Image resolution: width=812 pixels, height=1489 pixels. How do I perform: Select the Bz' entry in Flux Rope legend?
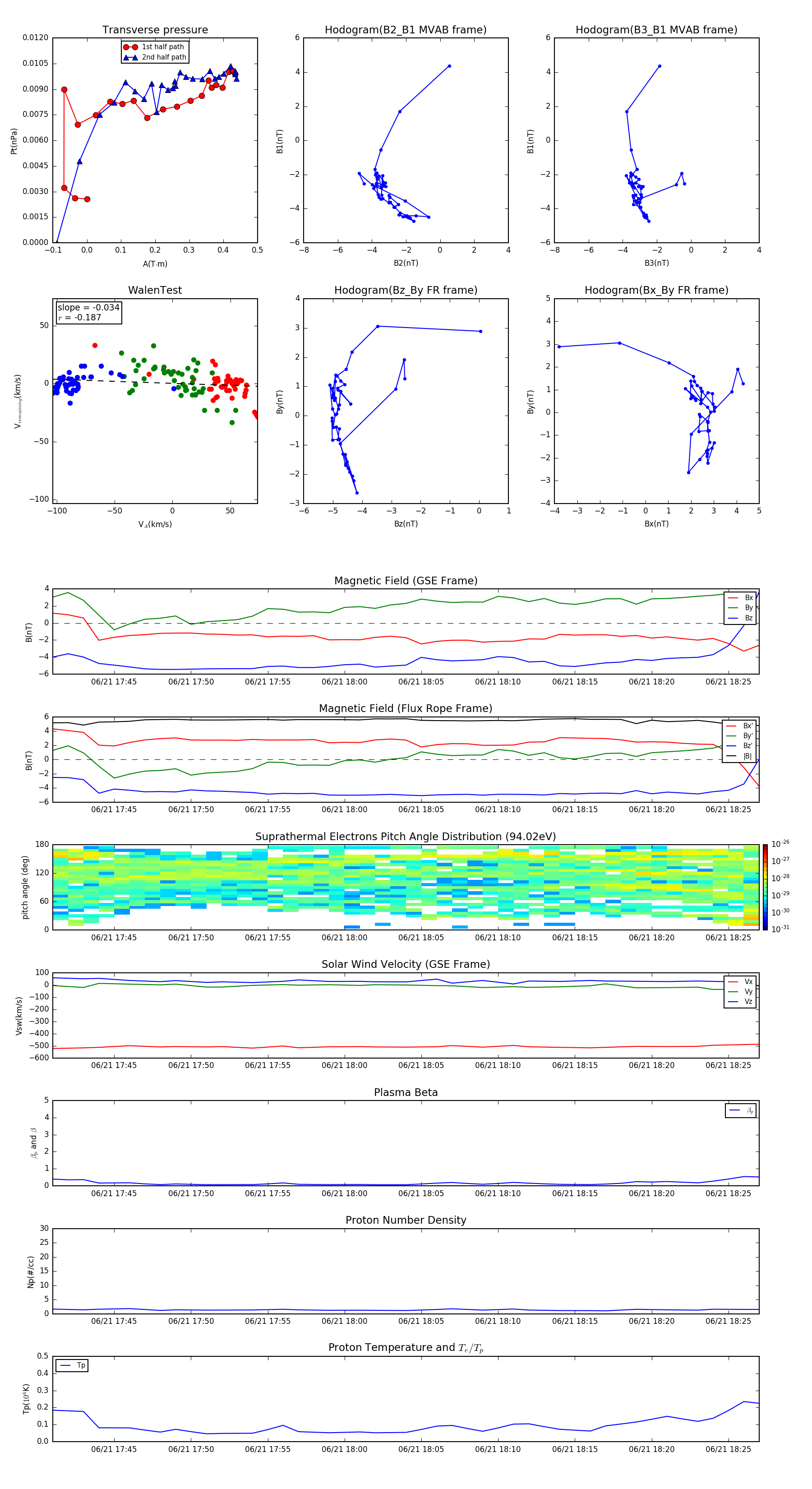(740, 746)
